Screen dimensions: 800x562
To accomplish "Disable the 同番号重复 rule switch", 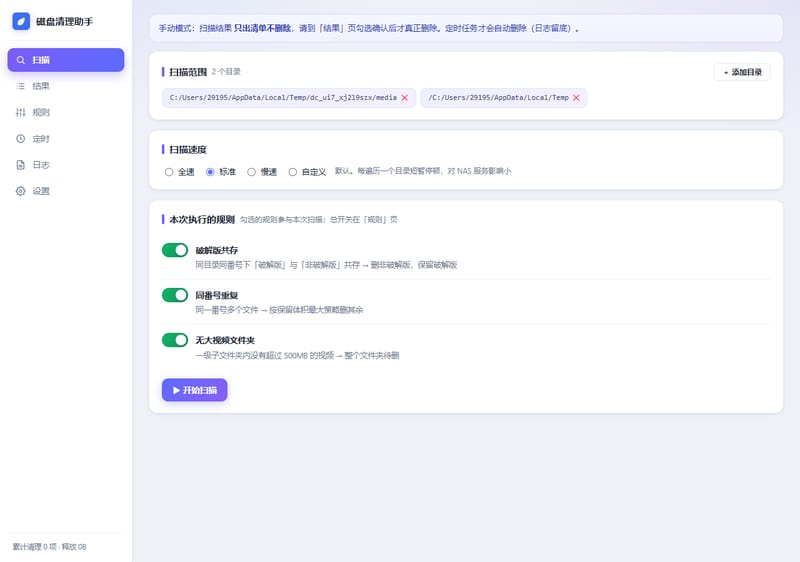I will pyautogui.click(x=175, y=295).
